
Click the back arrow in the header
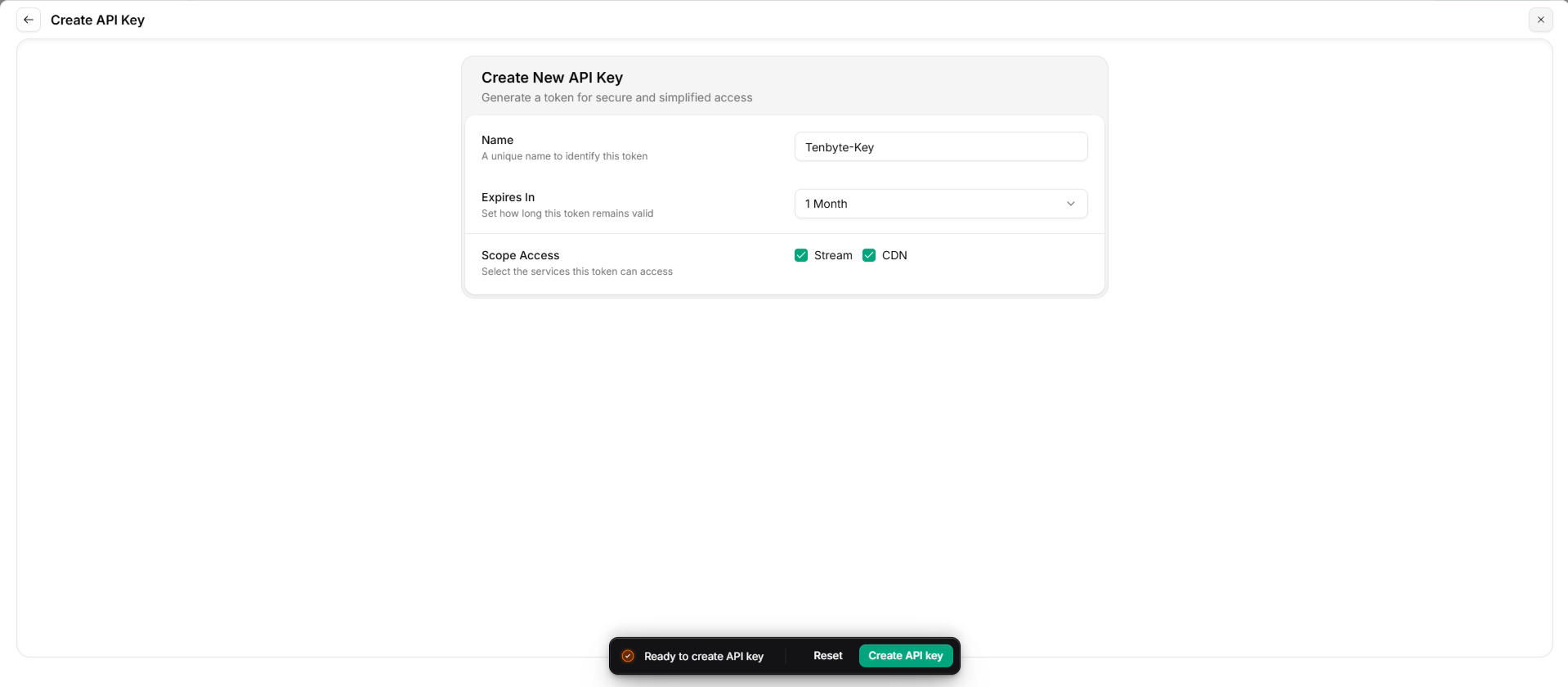pos(29,19)
